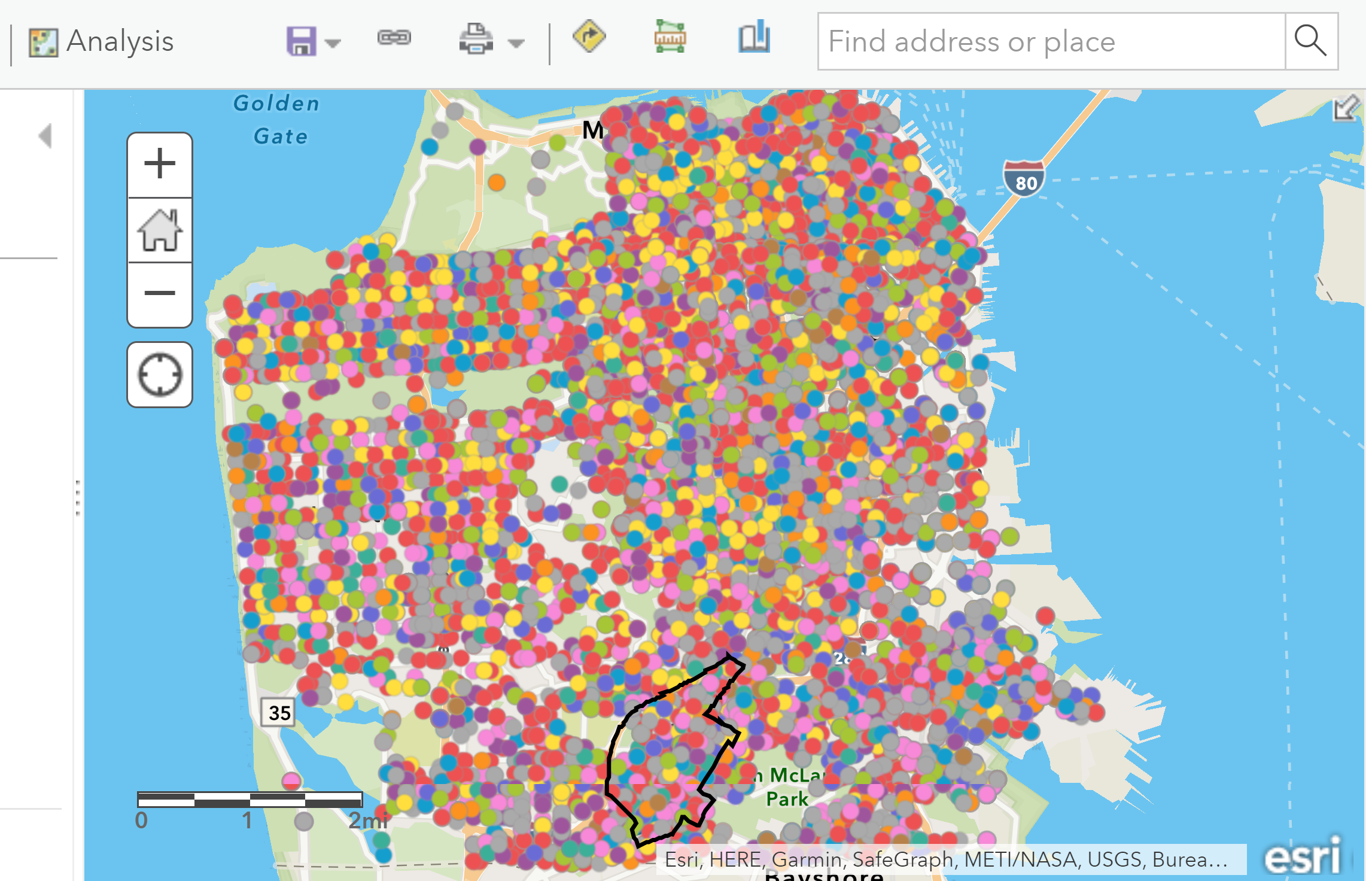Click the esri logo
The height and width of the screenshot is (881, 1372).
point(1303,857)
